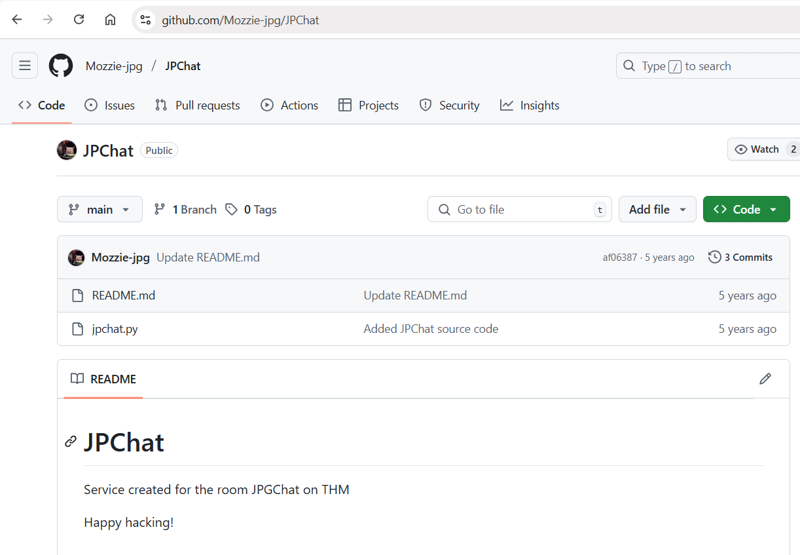Click the anchor link icon beside JPChat heading
The image size is (800, 555).
[x=71, y=442]
